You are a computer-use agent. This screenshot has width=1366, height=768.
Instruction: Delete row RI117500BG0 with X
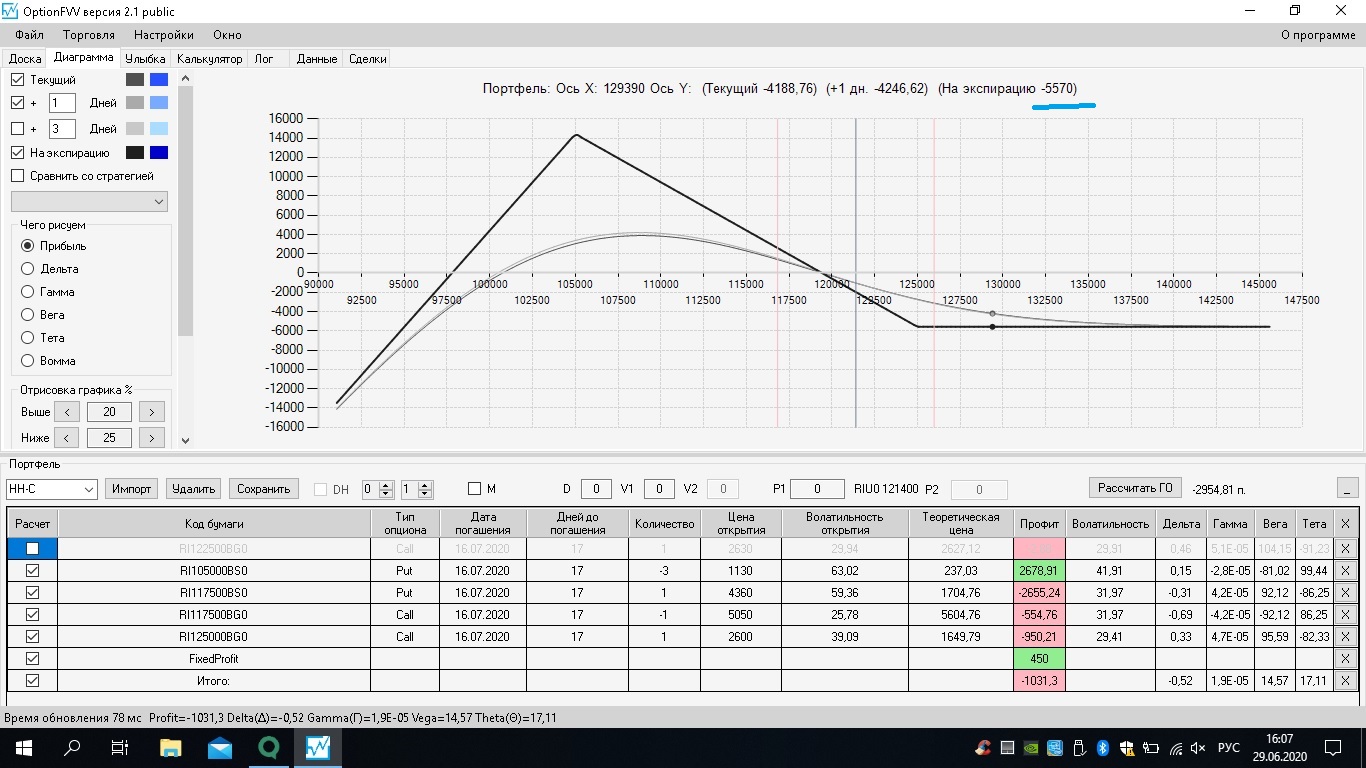coord(1345,615)
